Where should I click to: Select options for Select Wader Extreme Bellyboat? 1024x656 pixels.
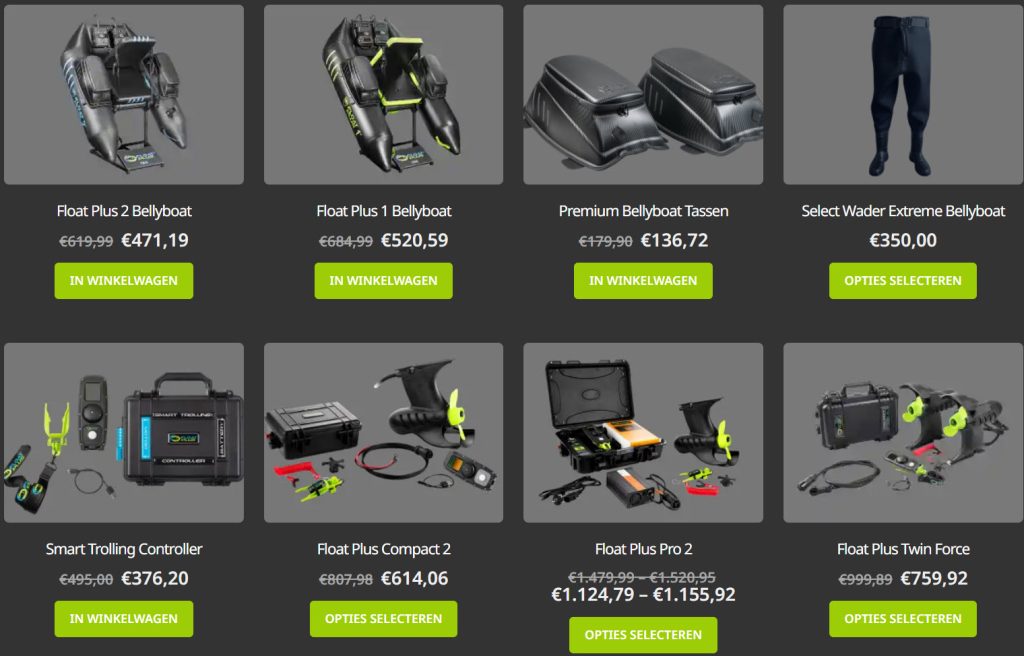click(x=903, y=281)
